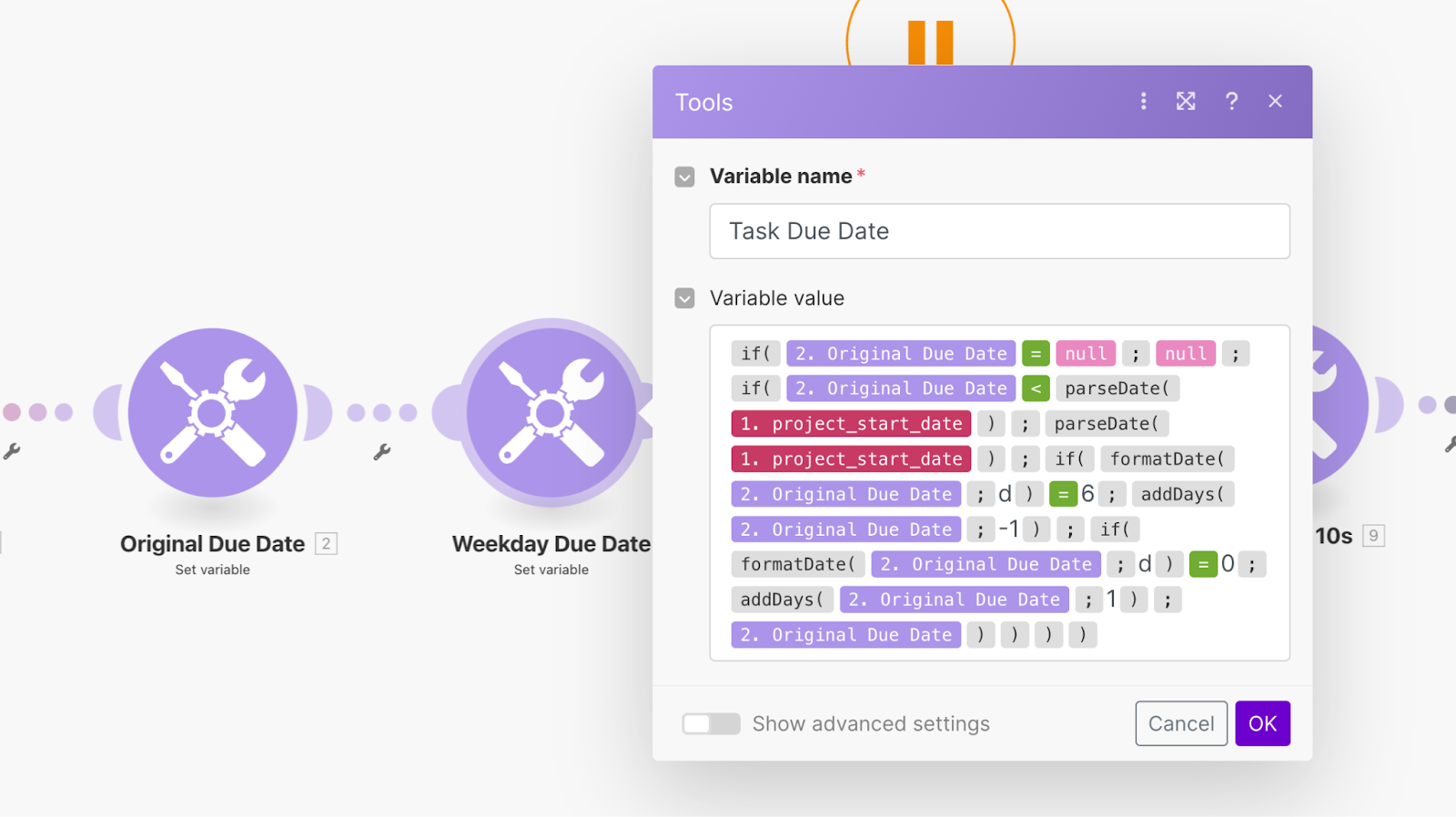The width and height of the screenshot is (1456, 817).
Task: Click module number badge 2
Action: point(326,544)
